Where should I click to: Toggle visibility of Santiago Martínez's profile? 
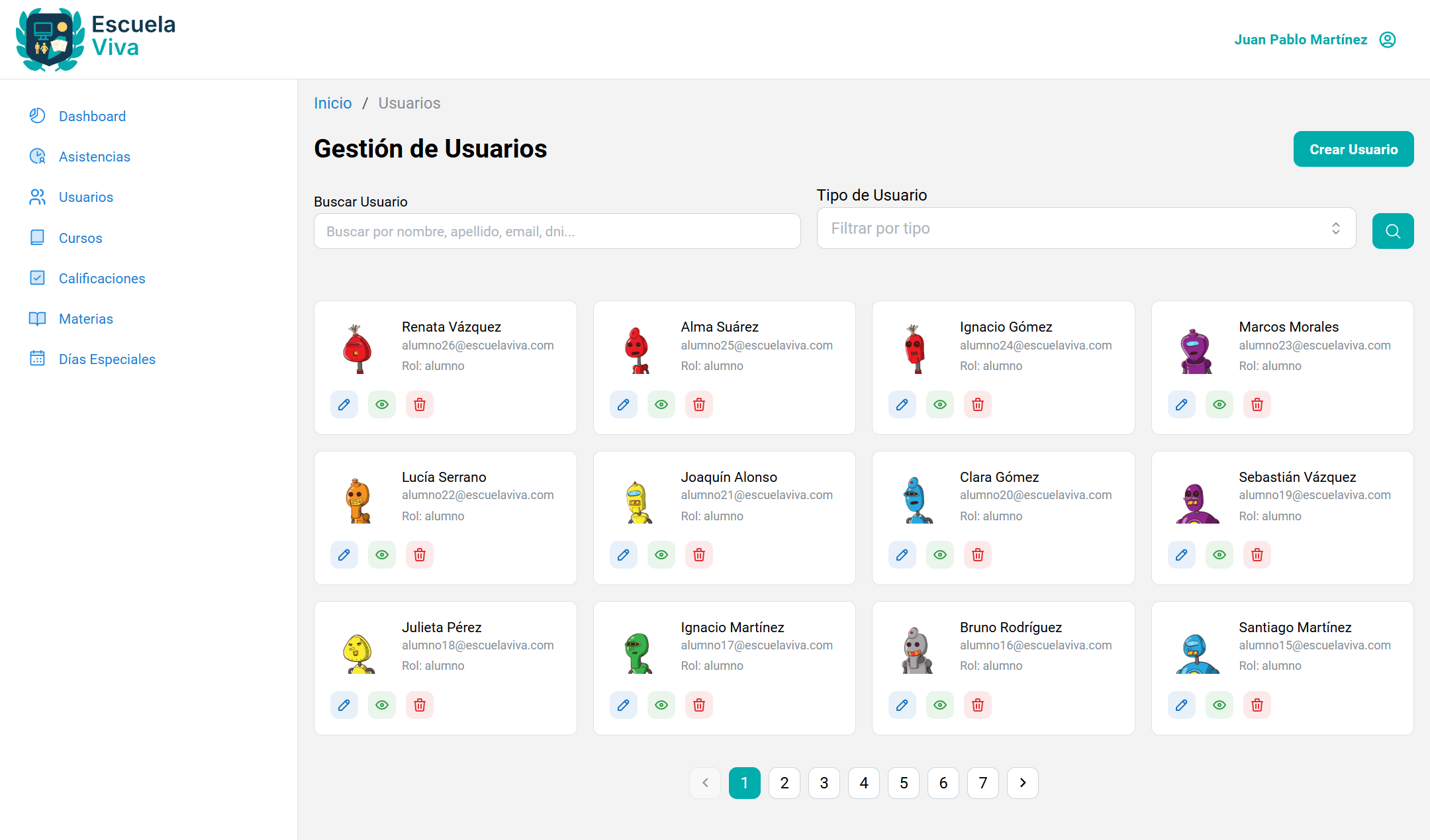pos(1219,704)
